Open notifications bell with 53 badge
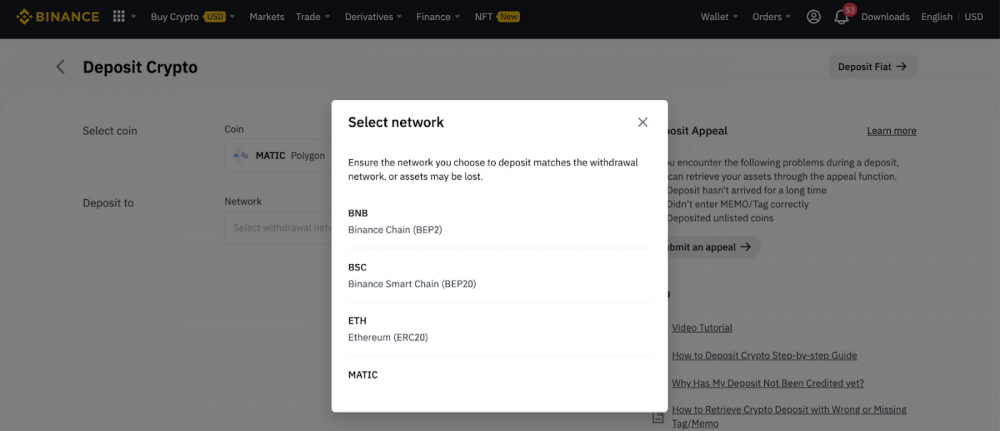 click(x=842, y=16)
